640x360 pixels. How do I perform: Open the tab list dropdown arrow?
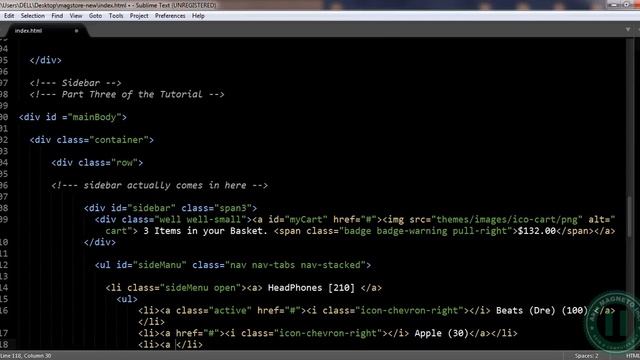[x=628, y=30]
